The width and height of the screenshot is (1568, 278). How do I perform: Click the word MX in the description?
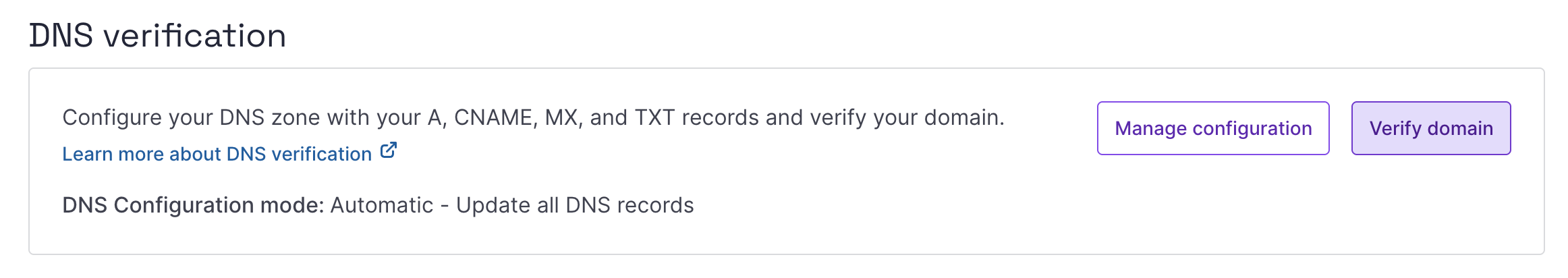[561, 118]
